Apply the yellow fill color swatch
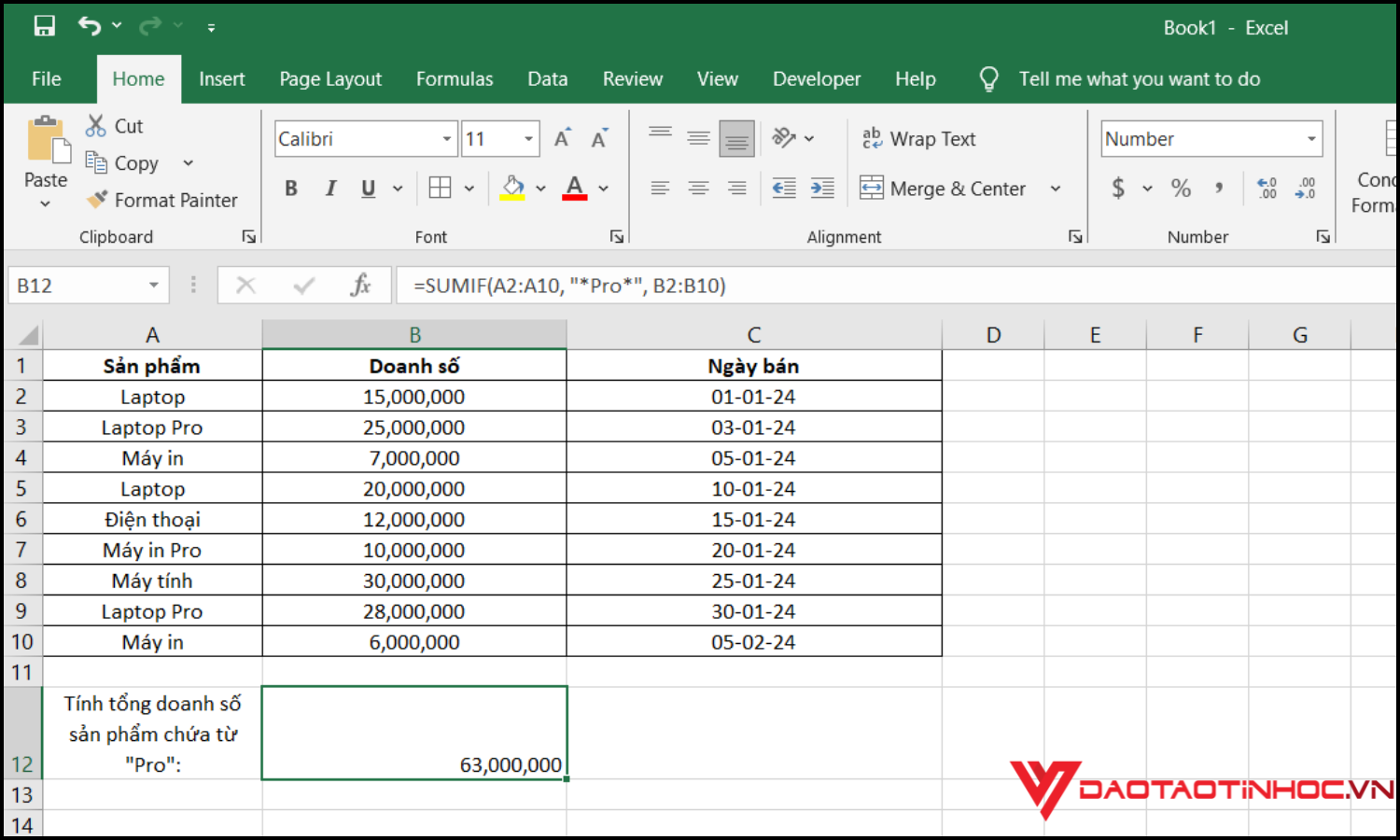The width and height of the screenshot is (1400, 840). pyautogui.click(x=512, y=189)
